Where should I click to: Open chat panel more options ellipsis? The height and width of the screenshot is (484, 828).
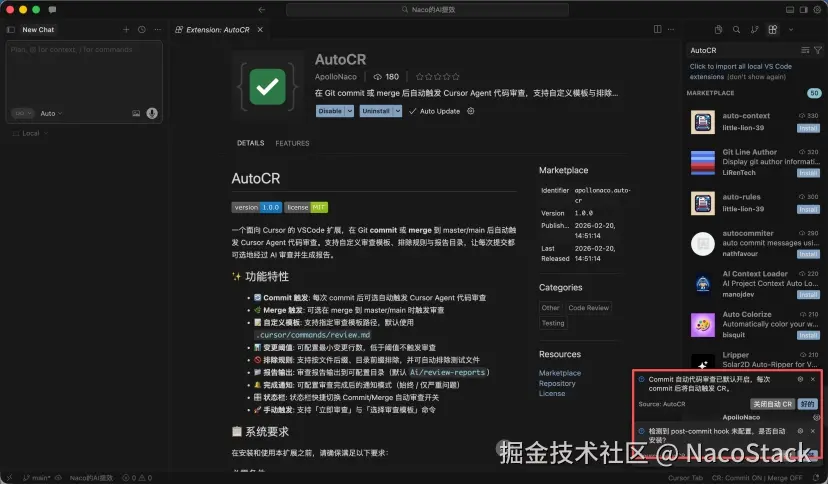(x=157, y=30)
